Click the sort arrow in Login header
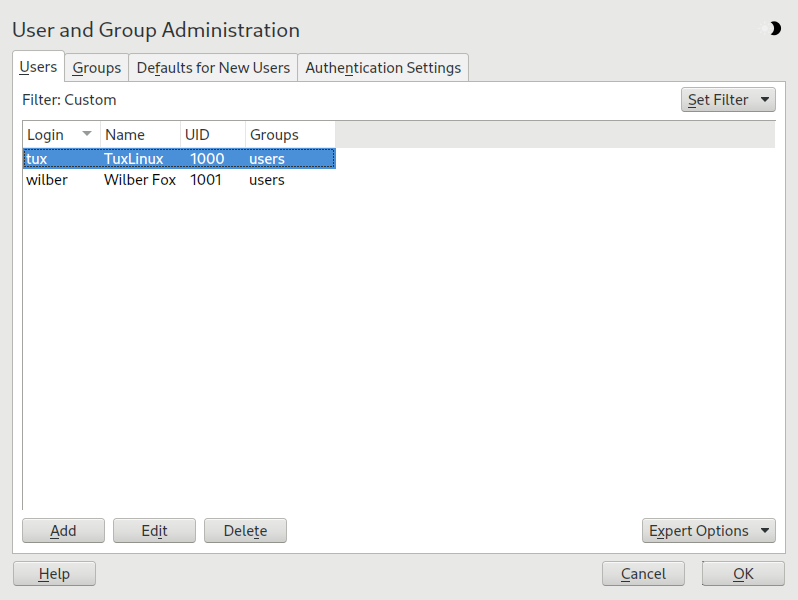Screen dimensions: 798x600 click(x=87, y=134)
